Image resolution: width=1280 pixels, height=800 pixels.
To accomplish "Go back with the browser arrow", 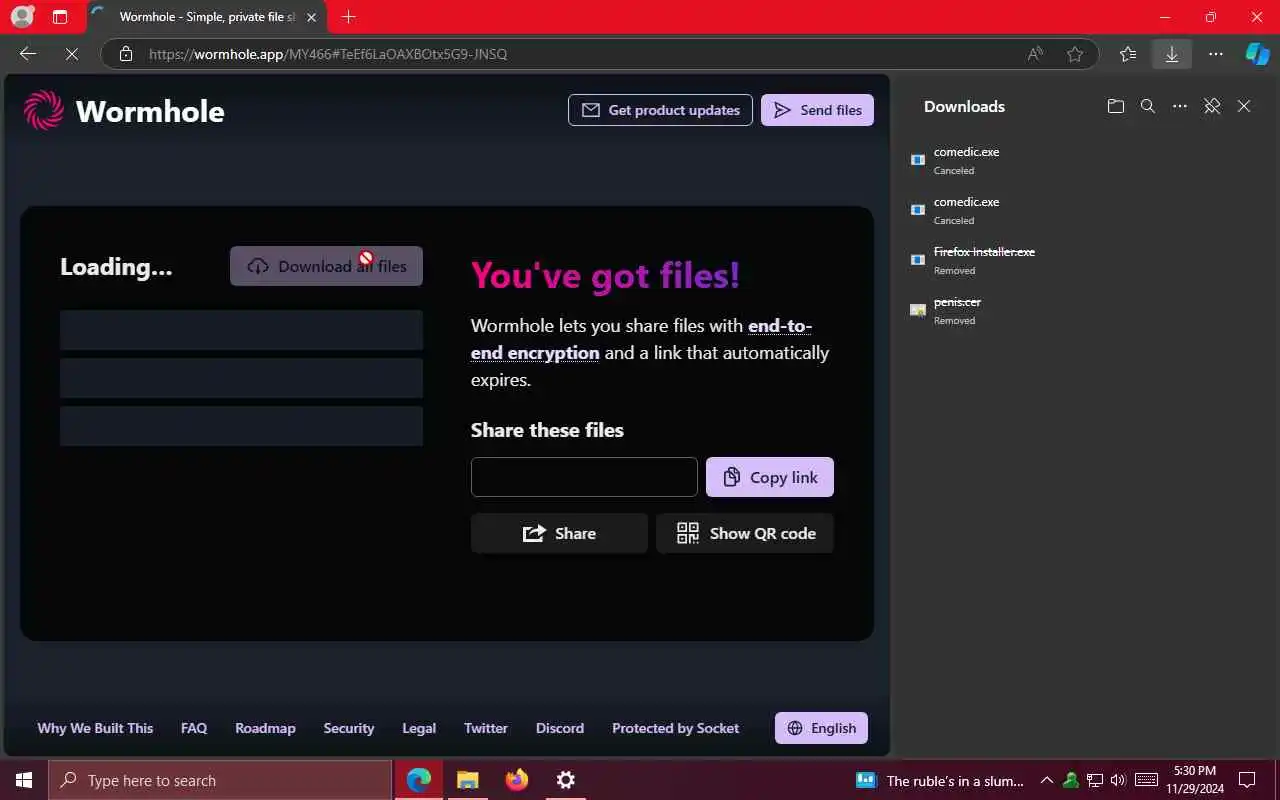I will [28, 54].
